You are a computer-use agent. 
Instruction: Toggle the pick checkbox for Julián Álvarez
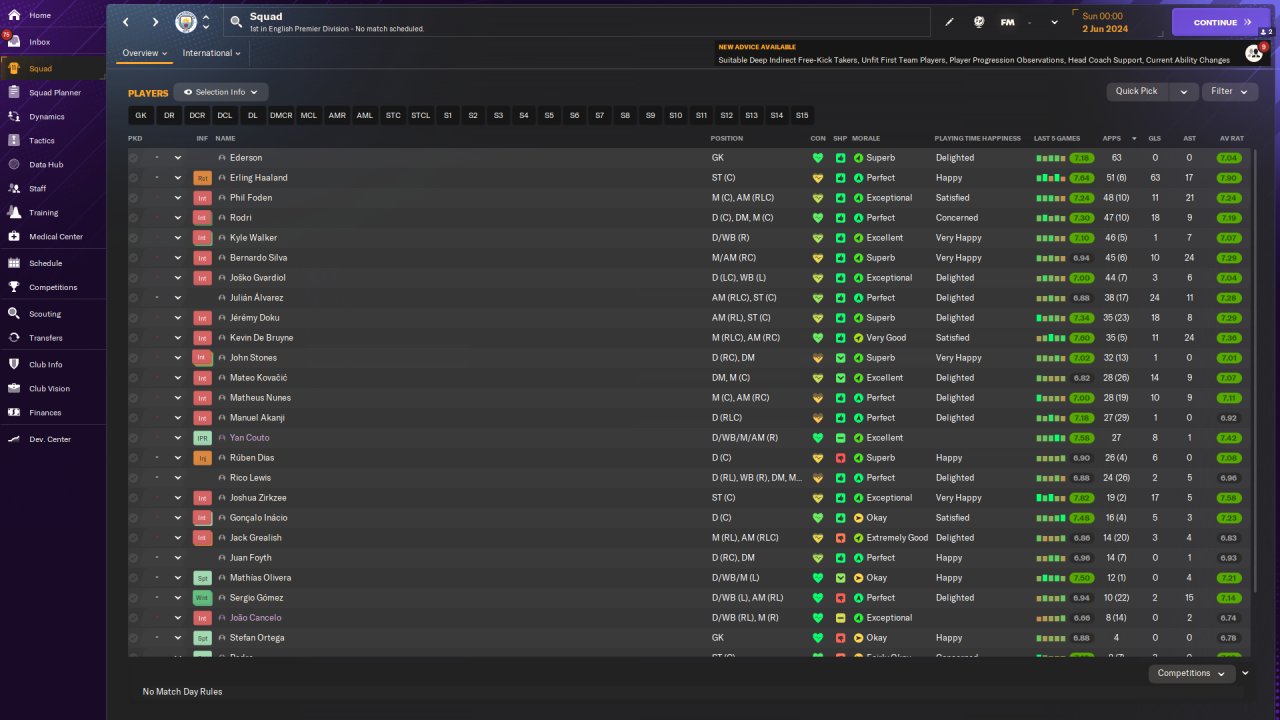pyautogui.click(x=133, y=298)
